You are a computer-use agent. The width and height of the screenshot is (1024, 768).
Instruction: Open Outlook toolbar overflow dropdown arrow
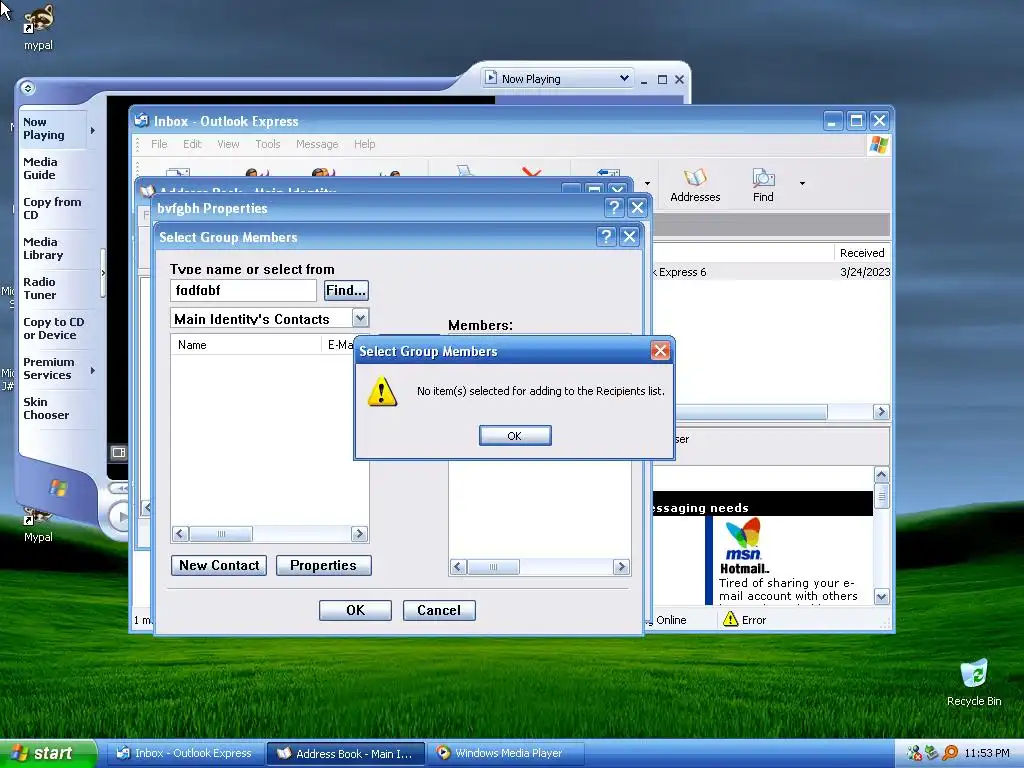pos(647,184)
